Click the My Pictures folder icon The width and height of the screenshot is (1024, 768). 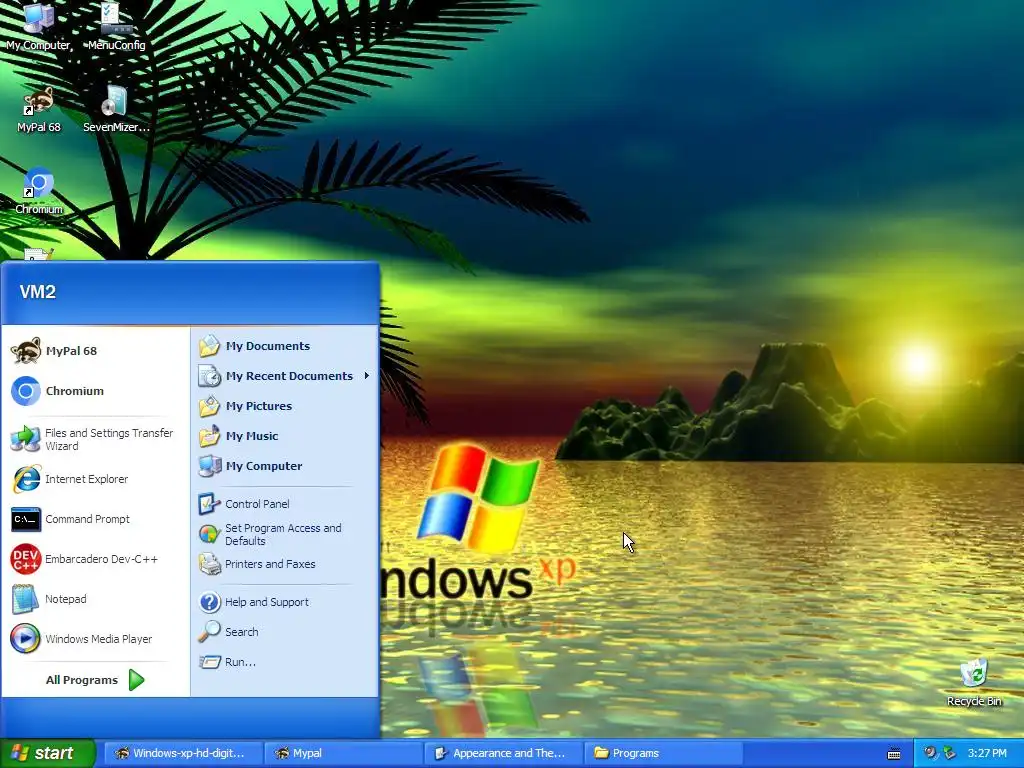[x=210, y=406]
